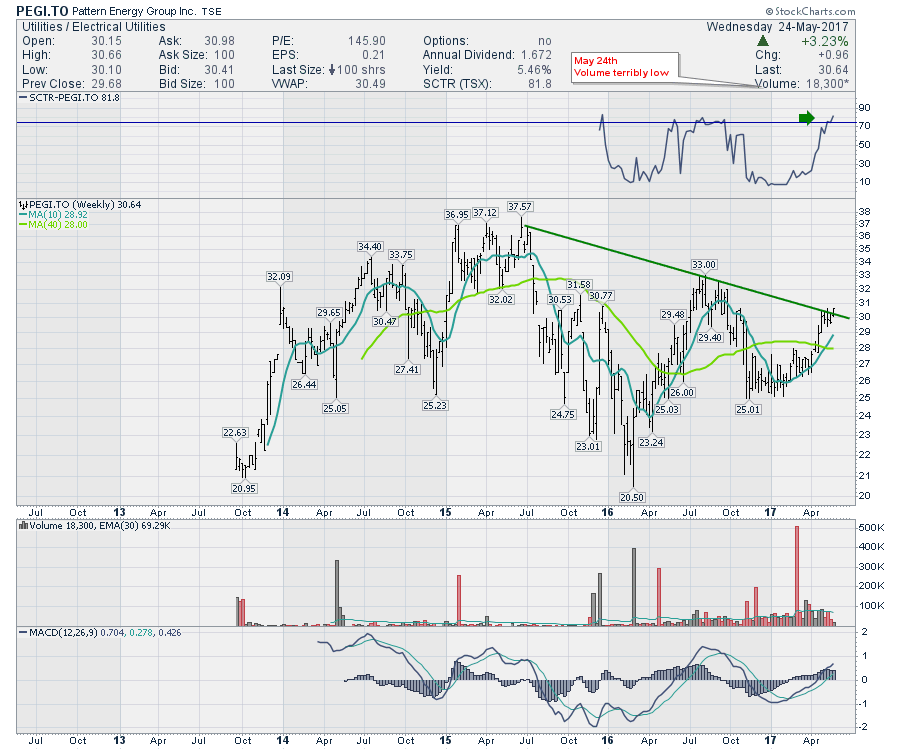
Task: Click the down arrow beside Last Size 100 shrs
Action: (x=332, y=70)
